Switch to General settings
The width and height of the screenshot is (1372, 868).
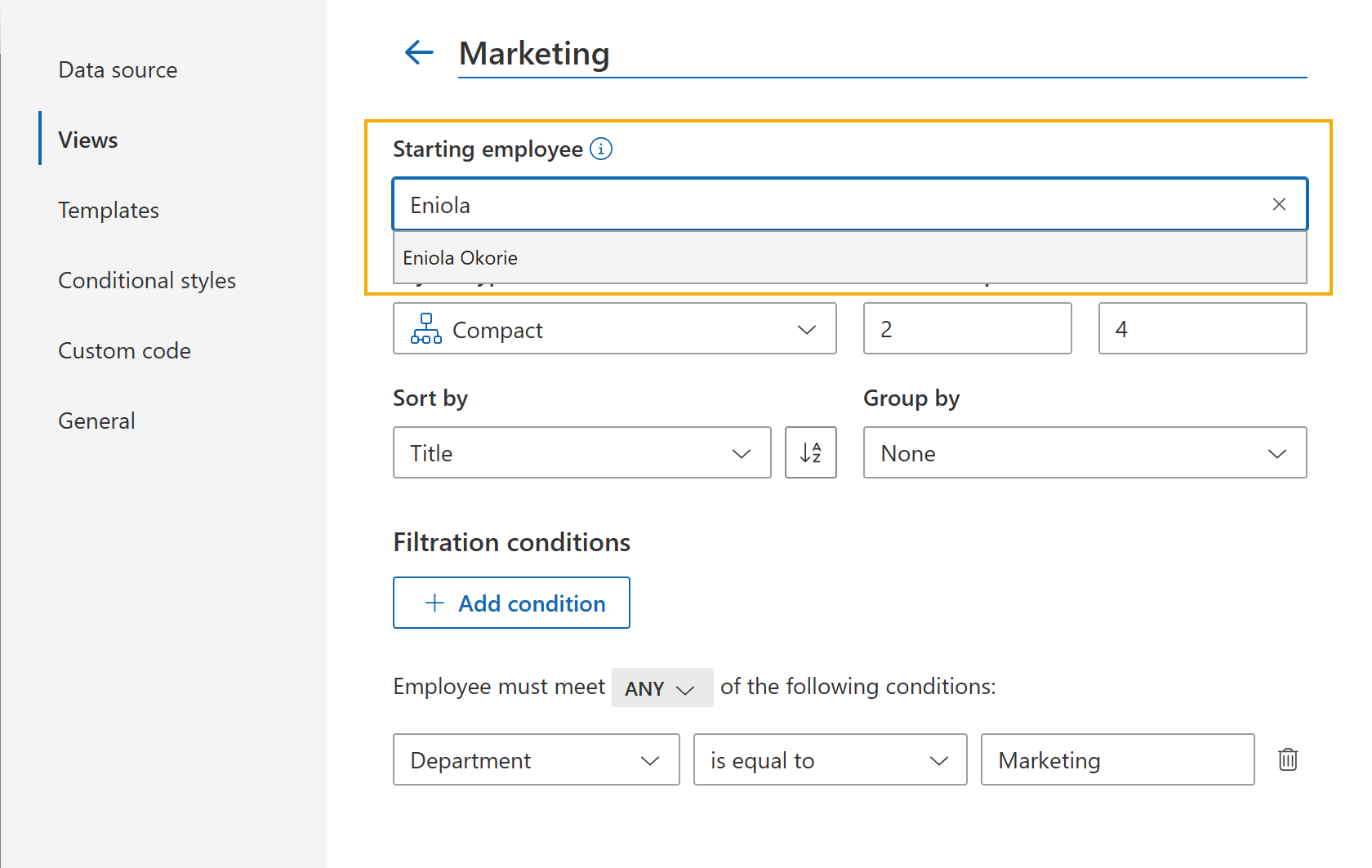tap(96, 421)
